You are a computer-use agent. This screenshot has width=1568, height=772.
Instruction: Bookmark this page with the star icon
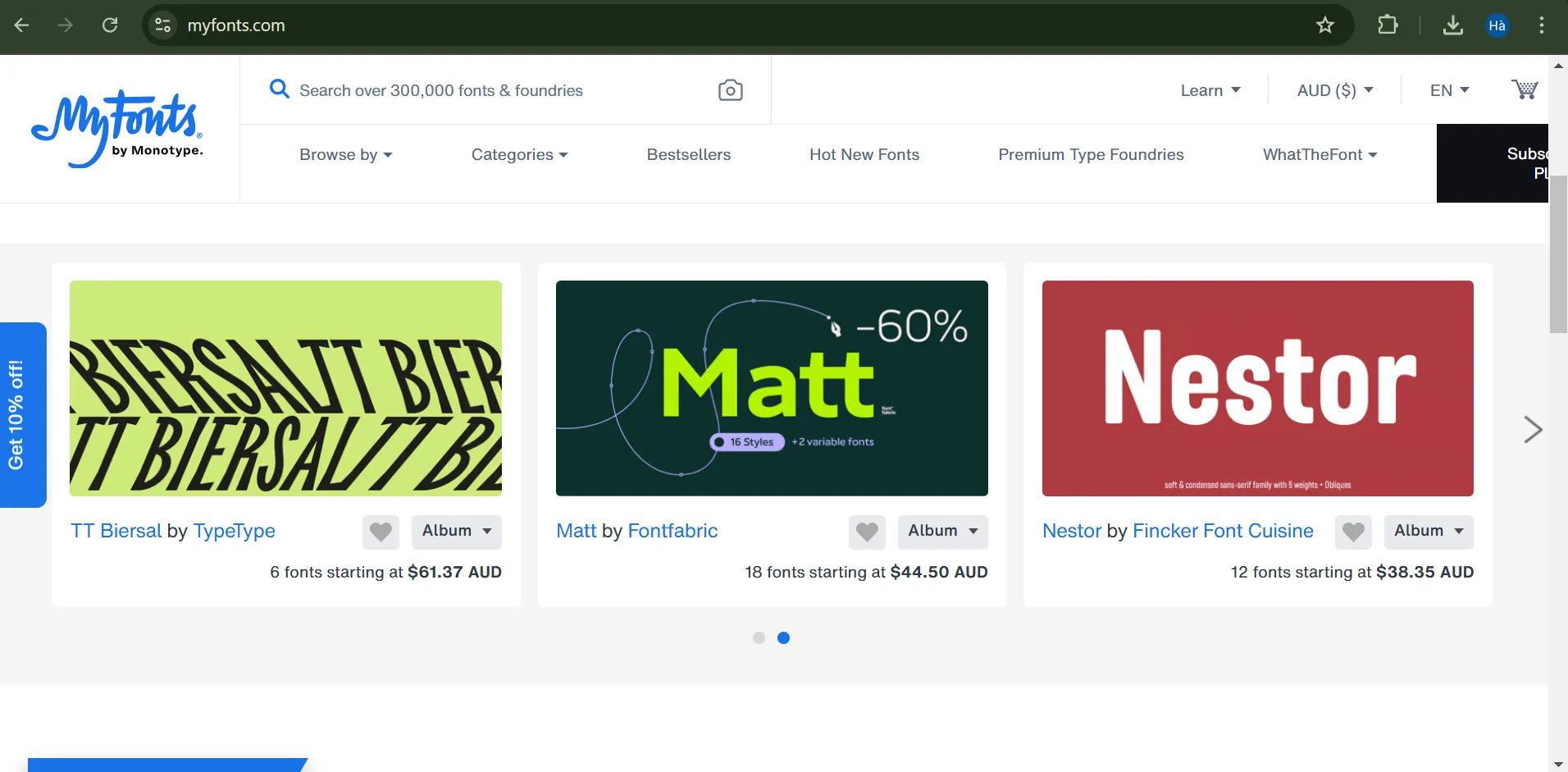1325,25
